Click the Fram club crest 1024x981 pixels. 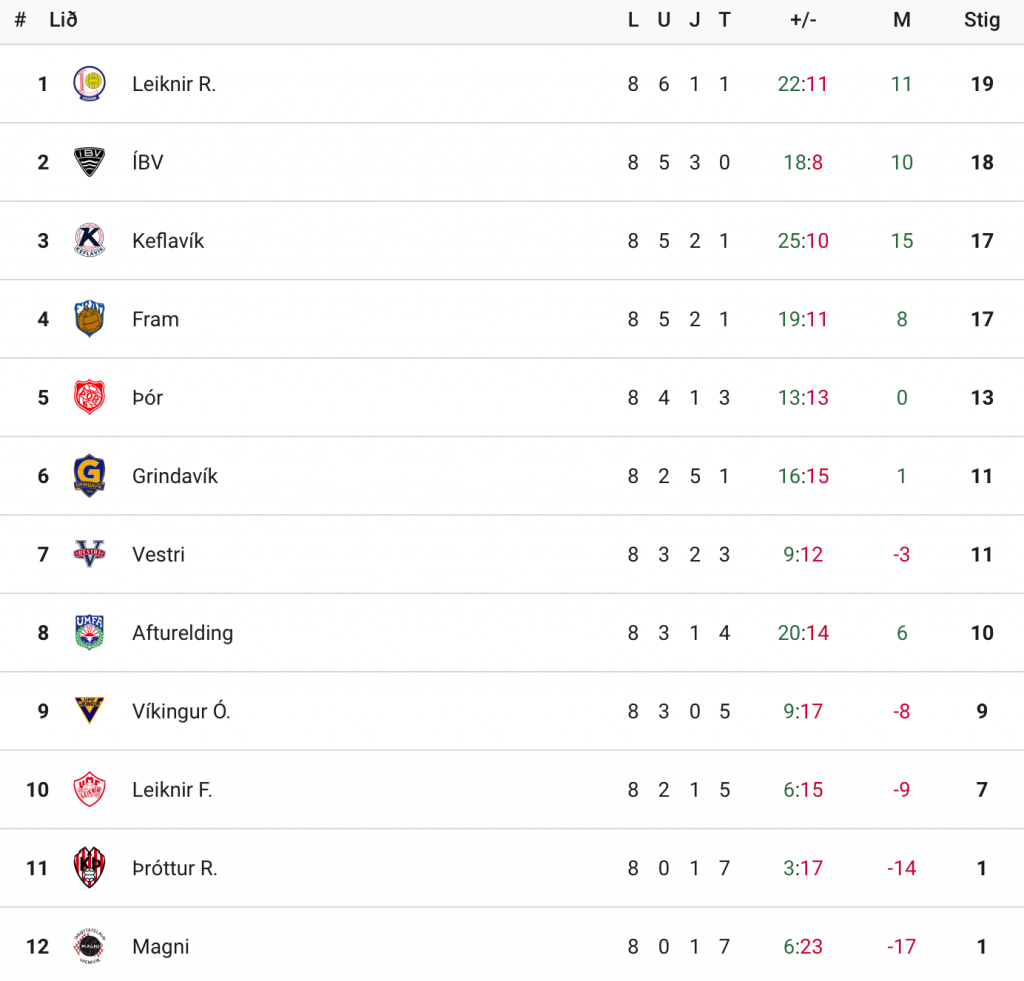click(x=89, y=319)
